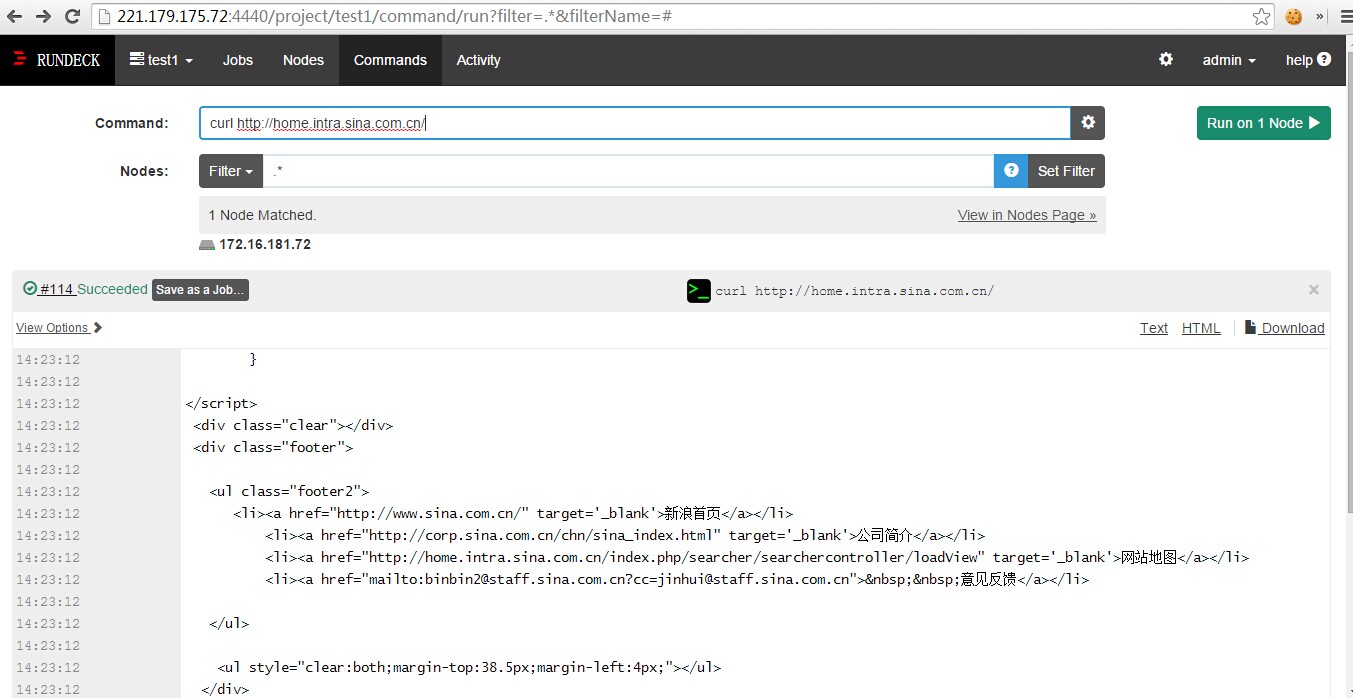Focus the node filter input field

coord(628,171)
